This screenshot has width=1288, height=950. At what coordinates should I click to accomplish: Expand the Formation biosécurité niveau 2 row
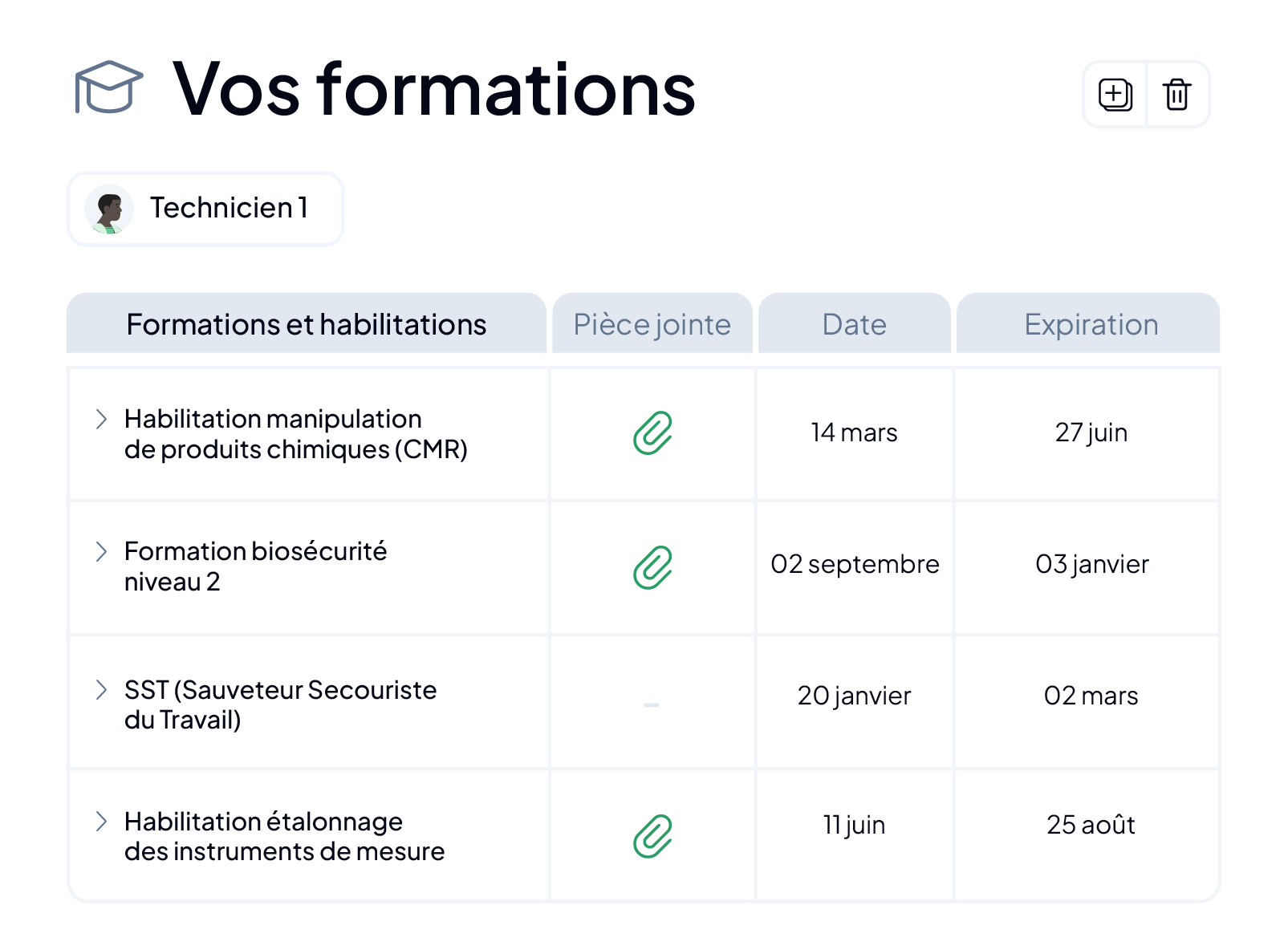pyautogui.click(x=101, y=551)
